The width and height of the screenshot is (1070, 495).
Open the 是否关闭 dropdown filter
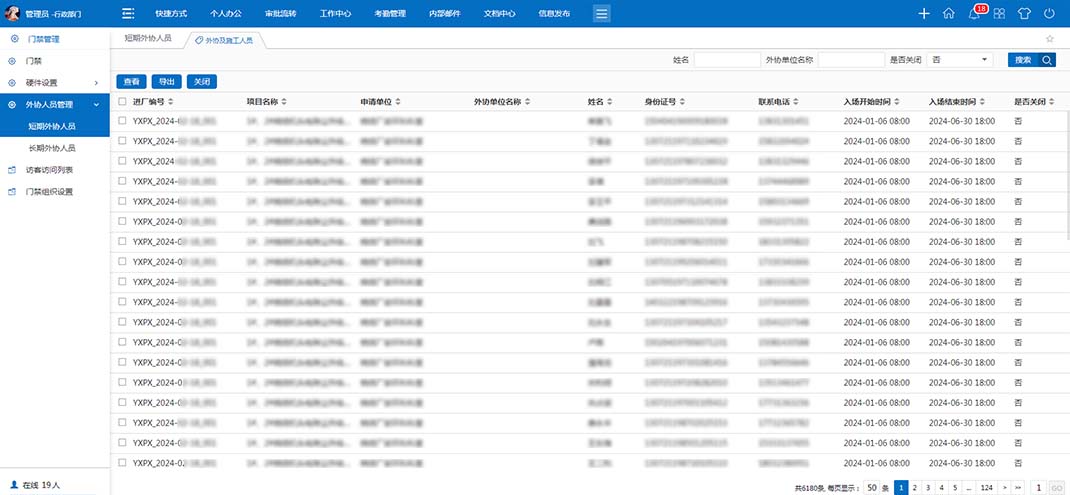(x=960, y=60)
